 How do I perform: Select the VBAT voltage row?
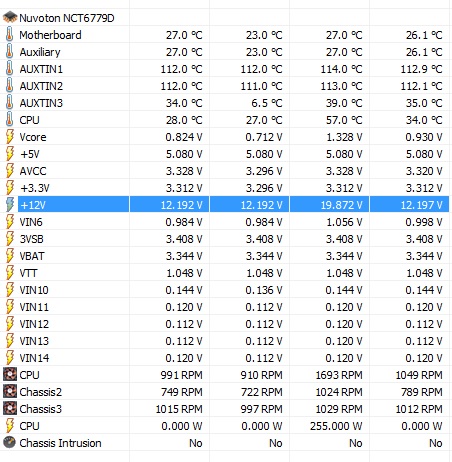(226, 256)
